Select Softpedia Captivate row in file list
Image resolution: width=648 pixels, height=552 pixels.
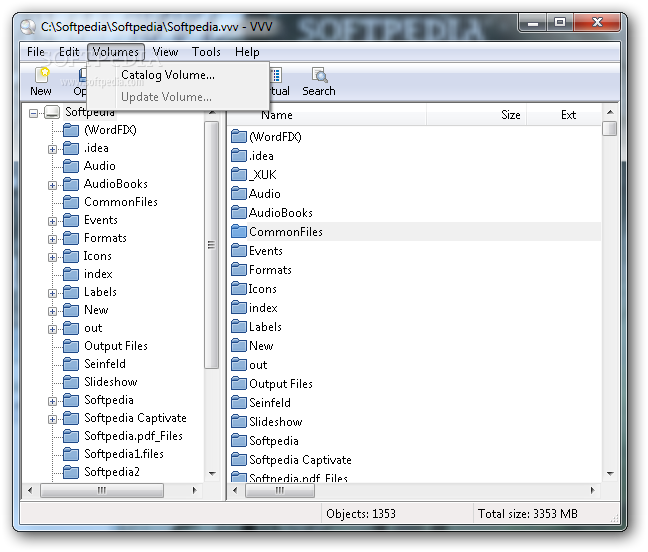(415, 460)
